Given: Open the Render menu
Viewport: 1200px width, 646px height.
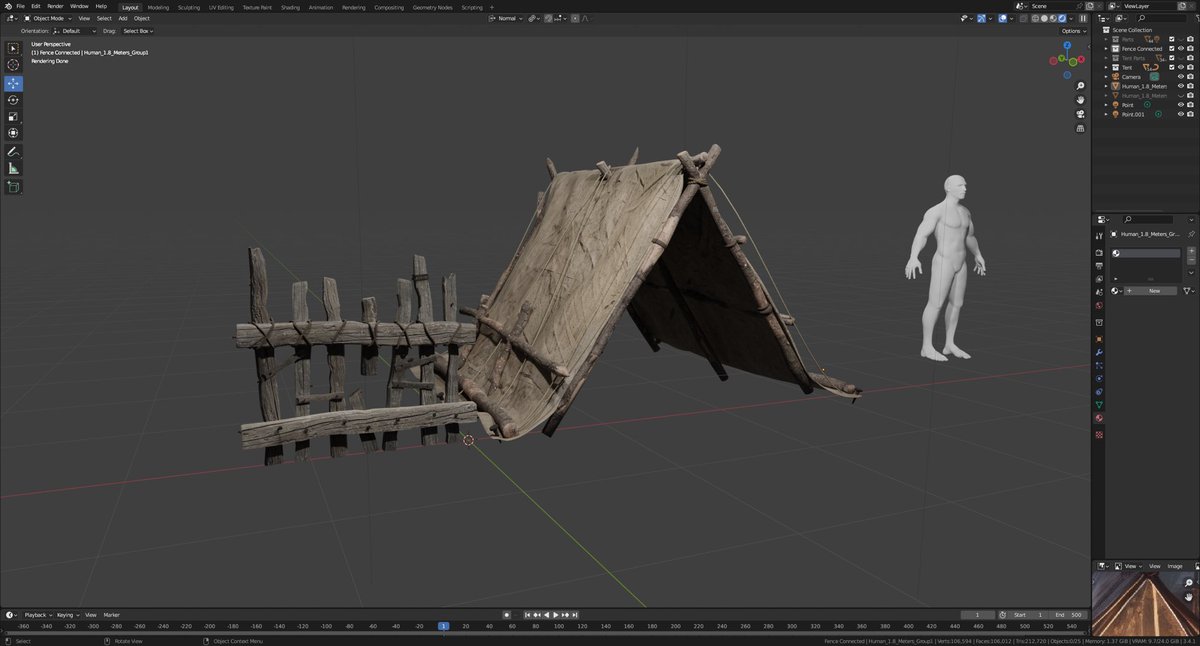Looking at the screenshot, I should pos(55,6).
